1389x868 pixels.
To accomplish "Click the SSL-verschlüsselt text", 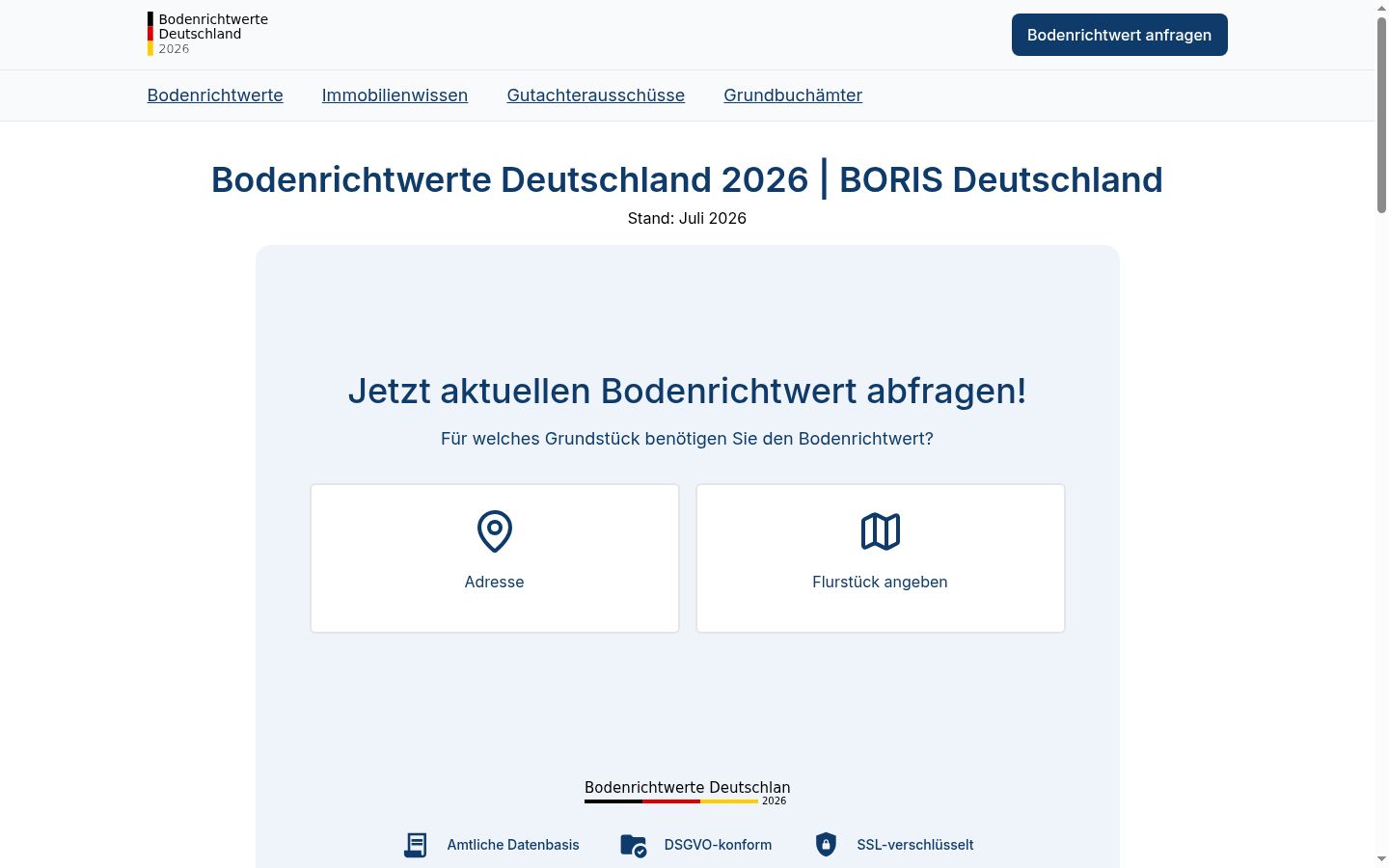I will (x=915, y=845).
